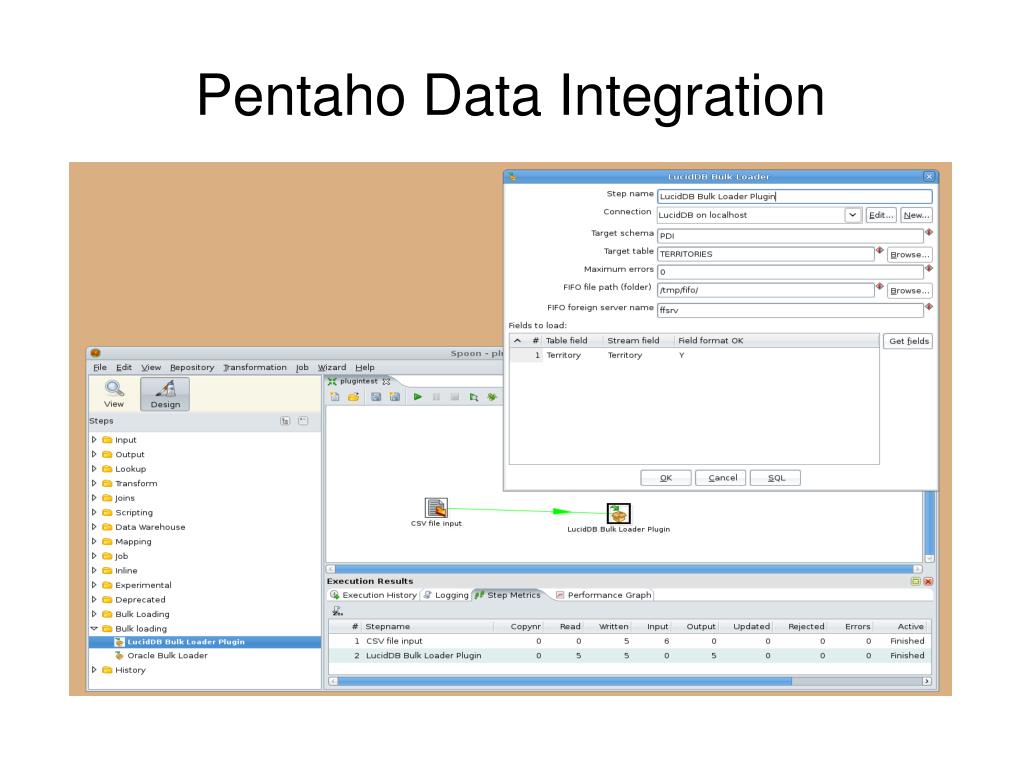
Task: Click the Cancel button in the dialog
Action: (x=722, y=478)
